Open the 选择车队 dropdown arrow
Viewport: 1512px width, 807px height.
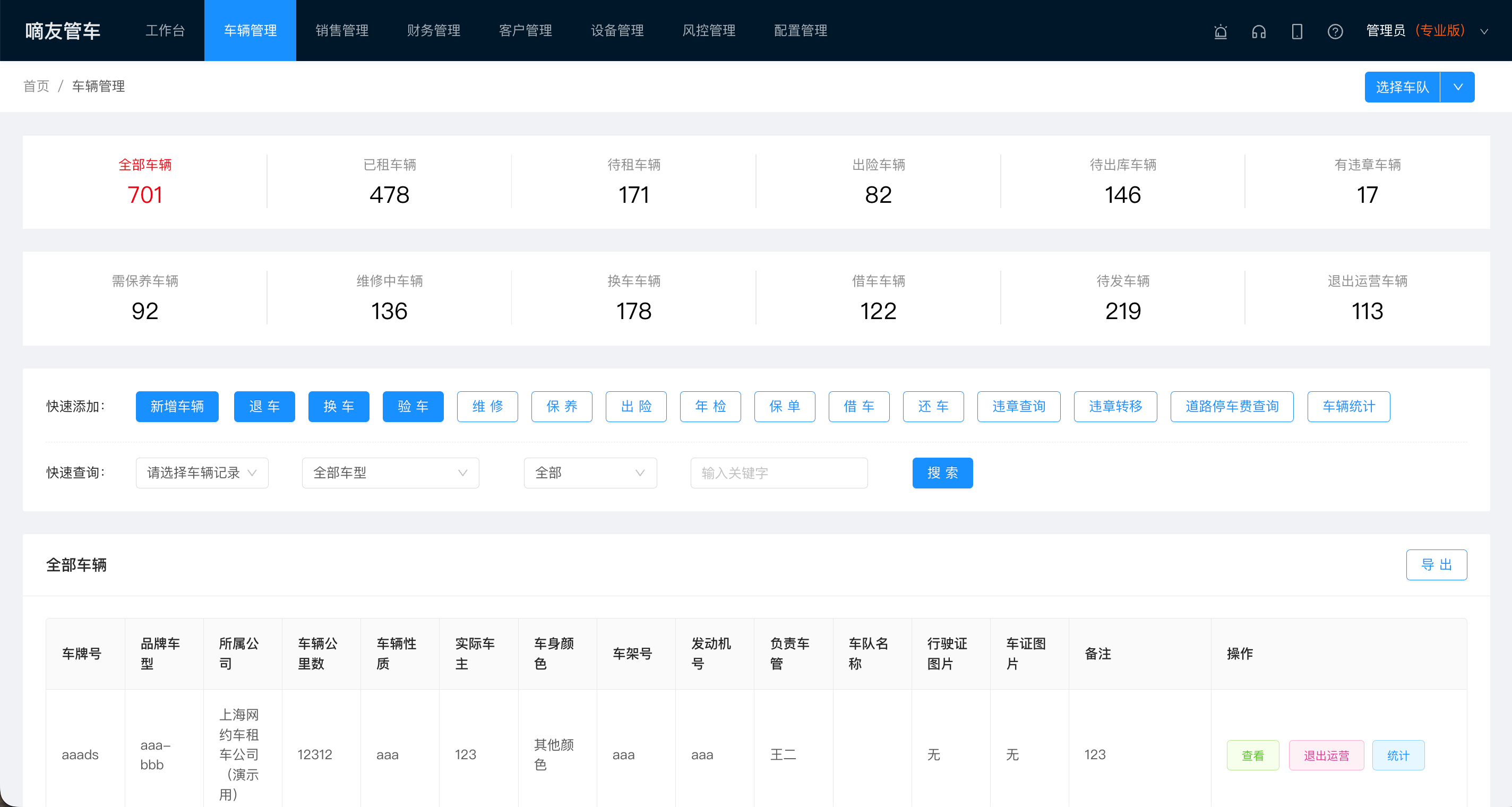(x=1457, y=87)
